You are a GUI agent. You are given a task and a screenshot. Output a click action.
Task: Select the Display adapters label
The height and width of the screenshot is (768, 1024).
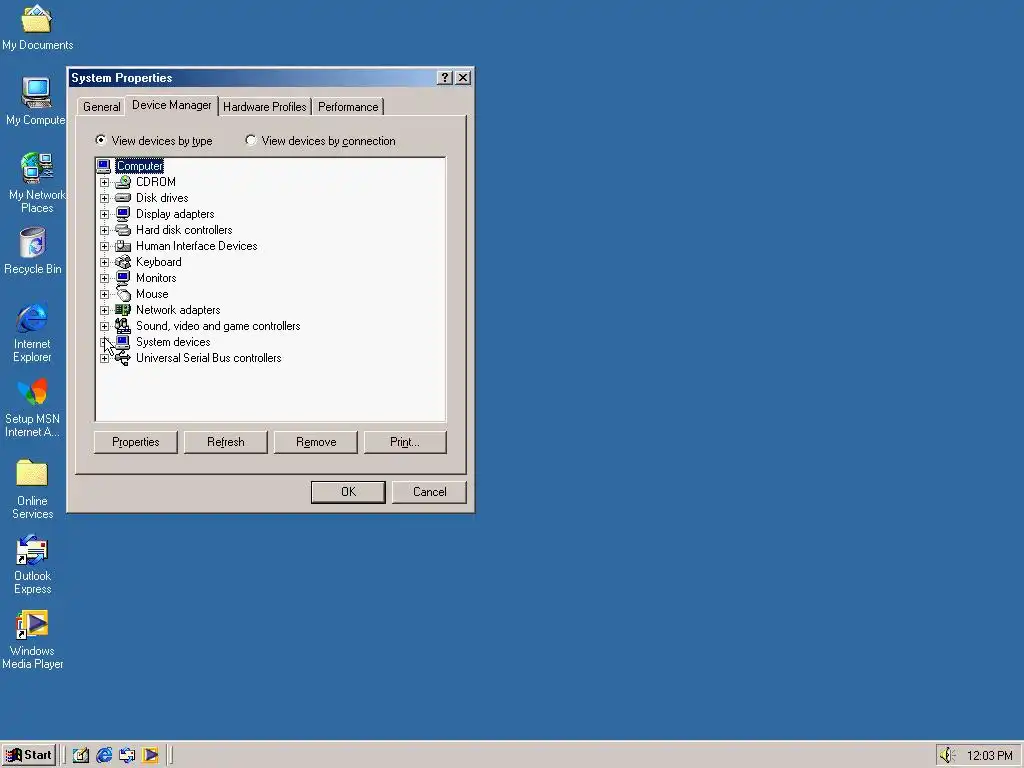click(x=175, y=214)
